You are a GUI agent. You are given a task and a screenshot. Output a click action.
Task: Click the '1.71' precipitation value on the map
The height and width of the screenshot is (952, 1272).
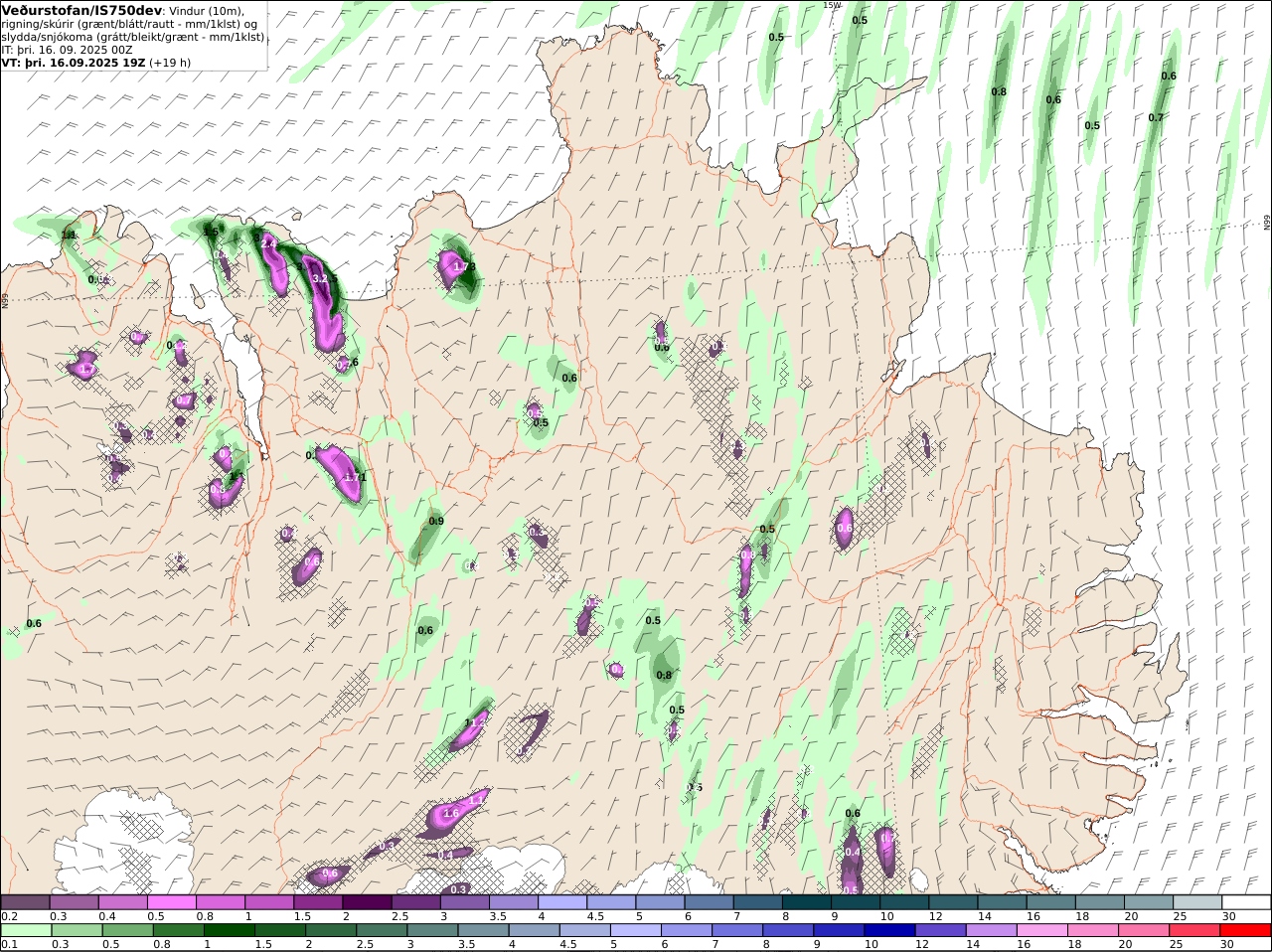[355, 477]
